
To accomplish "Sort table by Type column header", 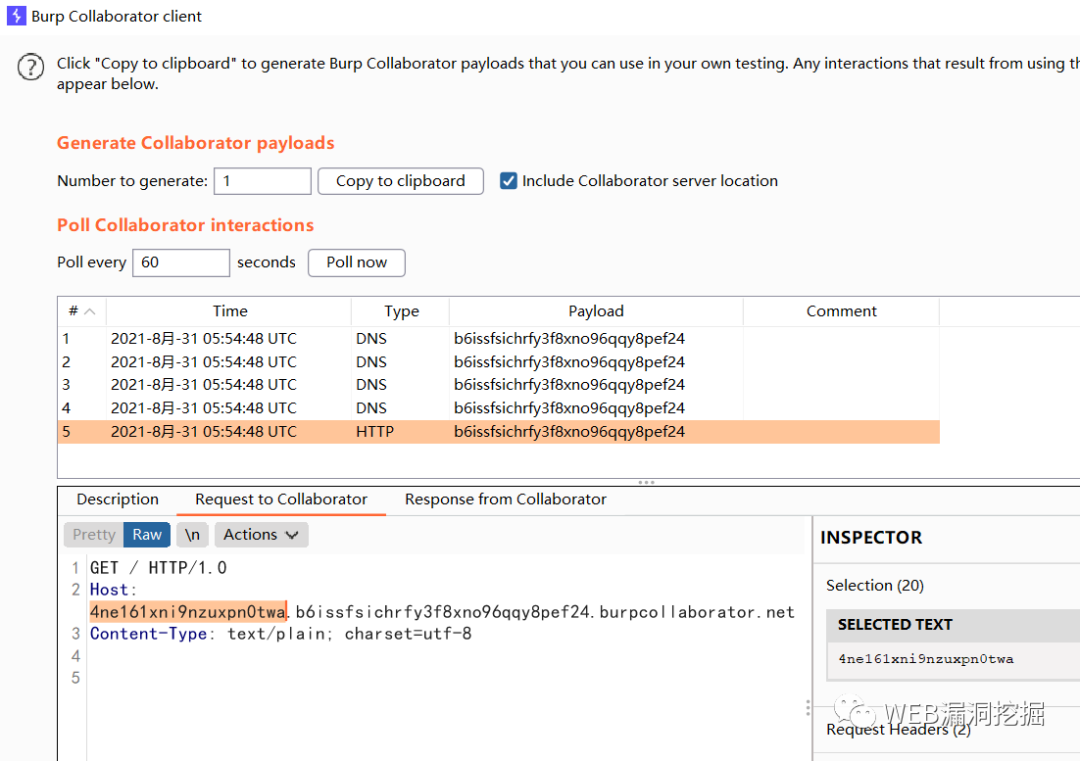I will point(401,311).
